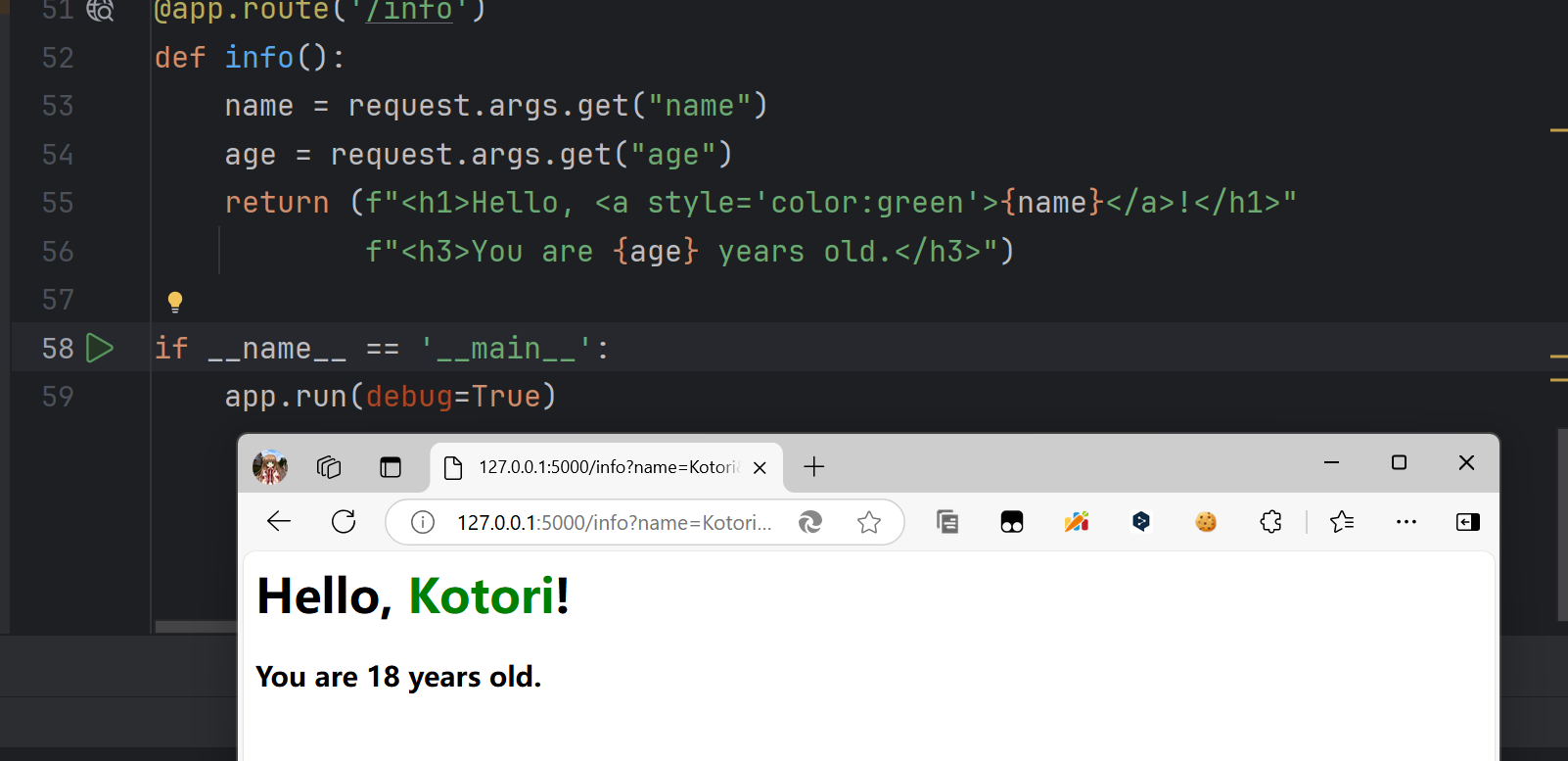Close the 127.0.0.1:5000/info tab
This screenshot has height=761, width=1568.
[760, 468]
